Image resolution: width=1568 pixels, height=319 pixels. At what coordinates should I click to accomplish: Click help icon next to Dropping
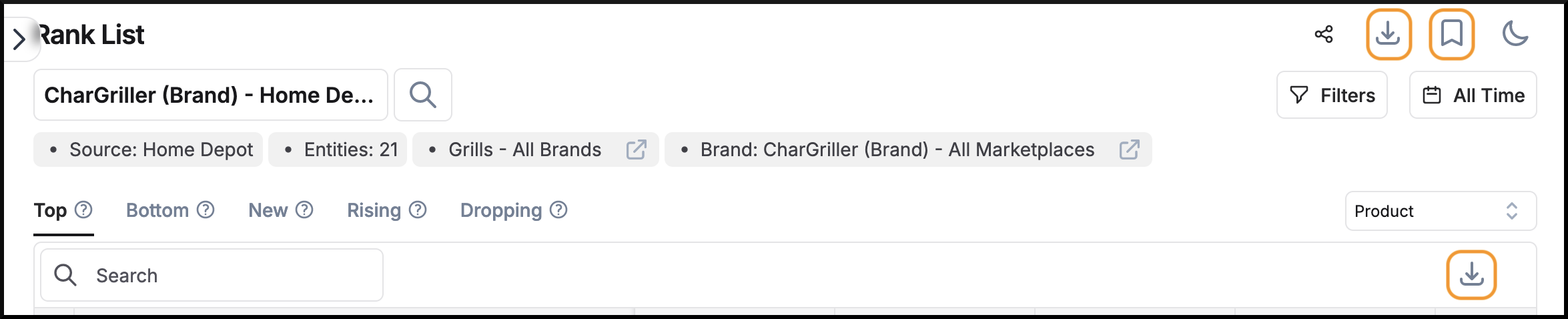pos(558,210)
